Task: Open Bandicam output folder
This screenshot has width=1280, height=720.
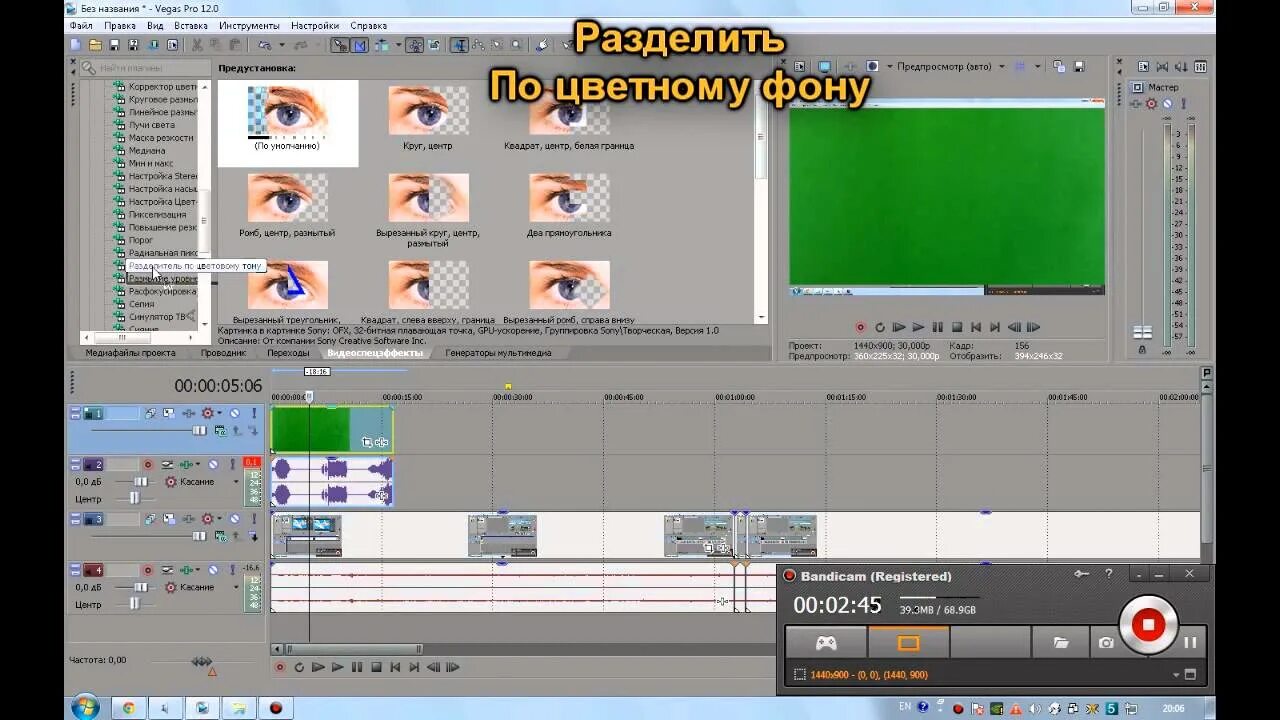Action: tap(1061, 643)
